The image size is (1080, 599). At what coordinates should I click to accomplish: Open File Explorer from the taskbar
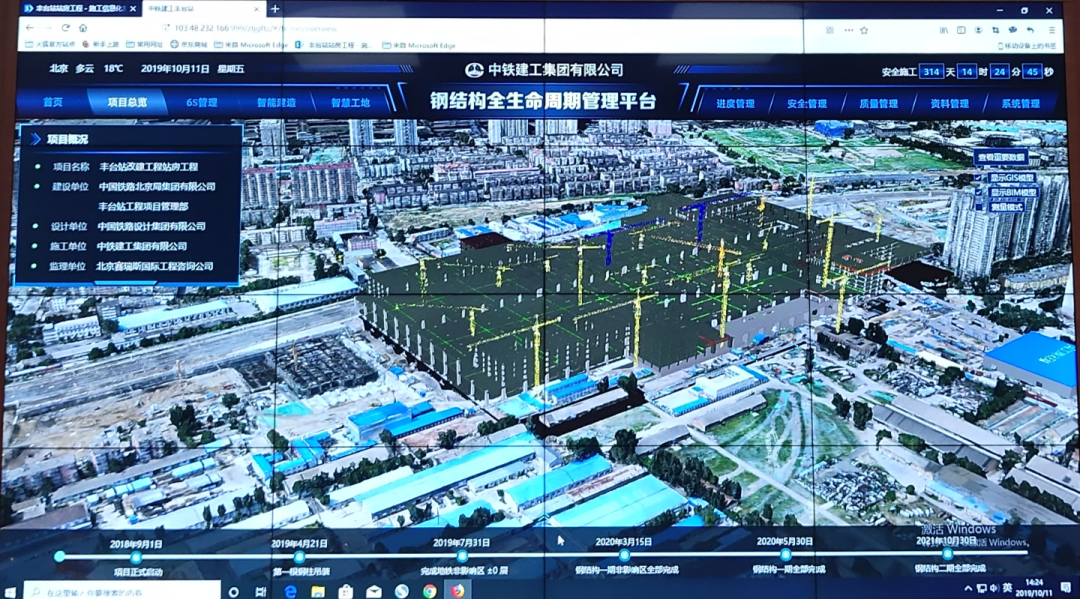pyautogui.click(x=318, y=591)
